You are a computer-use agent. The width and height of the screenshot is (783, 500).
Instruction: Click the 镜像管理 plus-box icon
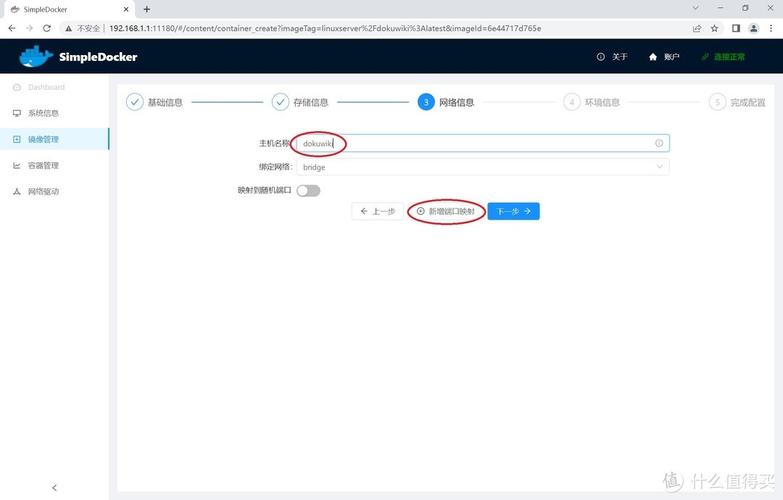pos(17,139)
